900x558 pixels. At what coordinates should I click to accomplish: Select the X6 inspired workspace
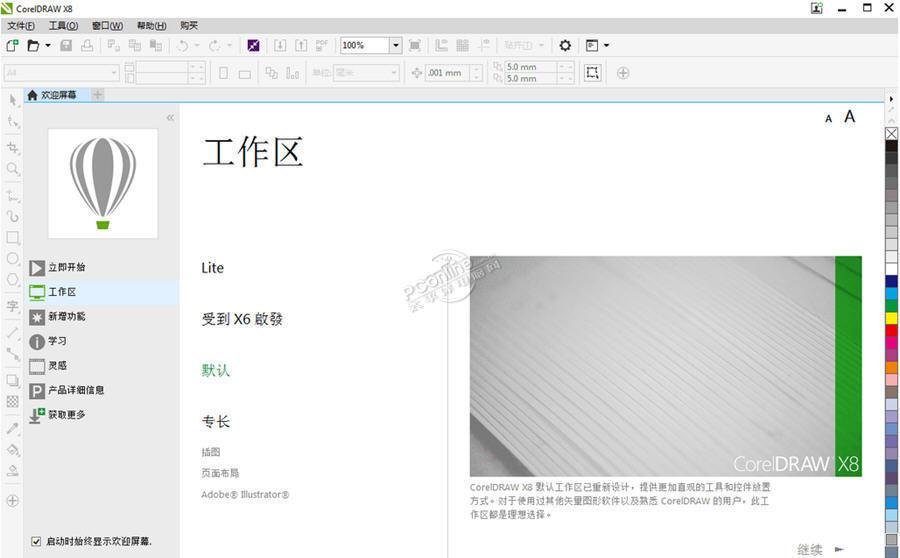[x=242, y=319]
